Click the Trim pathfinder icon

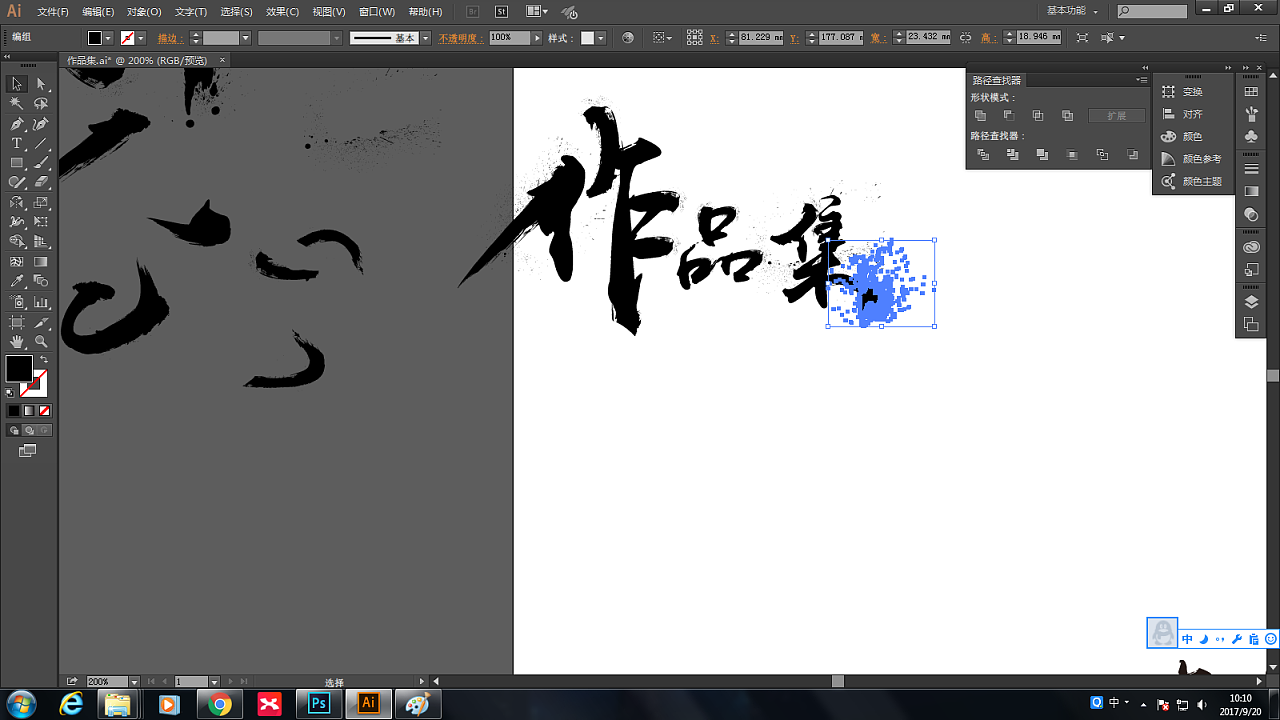pyautogui.click(x=1013, y=155)
